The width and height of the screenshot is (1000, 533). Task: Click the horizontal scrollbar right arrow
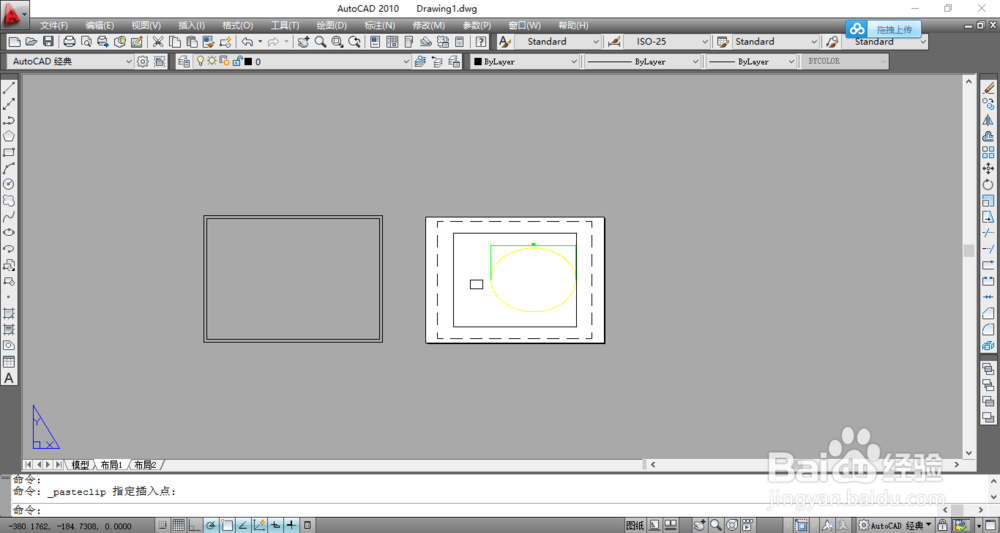click(x=956, y=465)
